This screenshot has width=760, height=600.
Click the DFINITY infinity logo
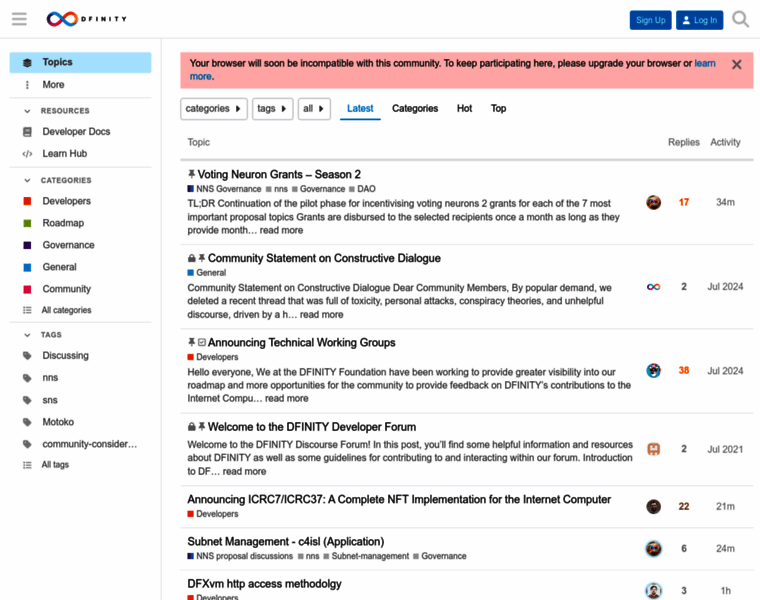pos(87,19)
